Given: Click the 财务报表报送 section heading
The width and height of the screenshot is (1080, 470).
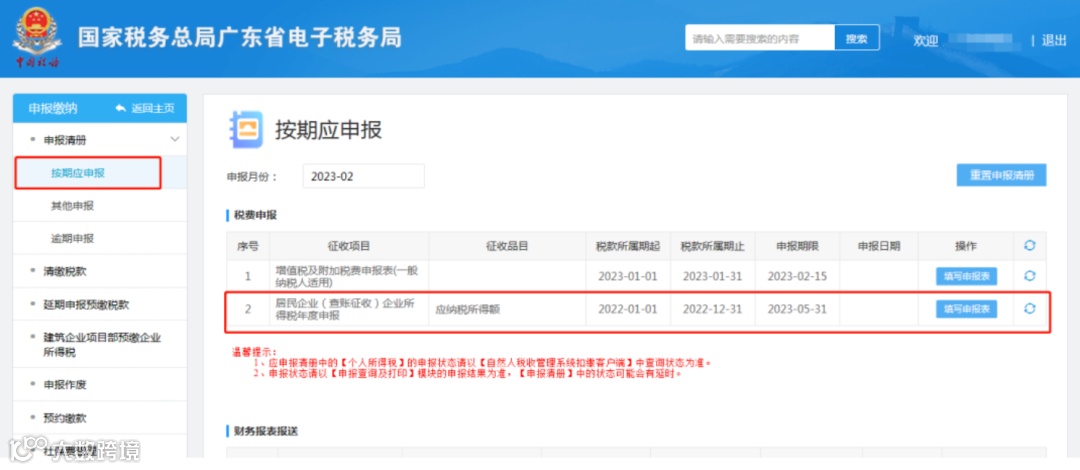Looking at the screenshot, I should (266, 431).
